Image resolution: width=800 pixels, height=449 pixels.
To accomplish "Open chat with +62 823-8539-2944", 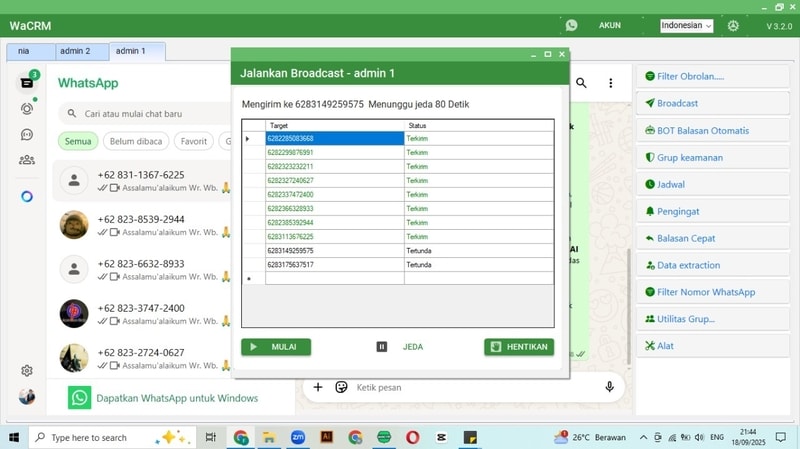I will tap(142, 225).
